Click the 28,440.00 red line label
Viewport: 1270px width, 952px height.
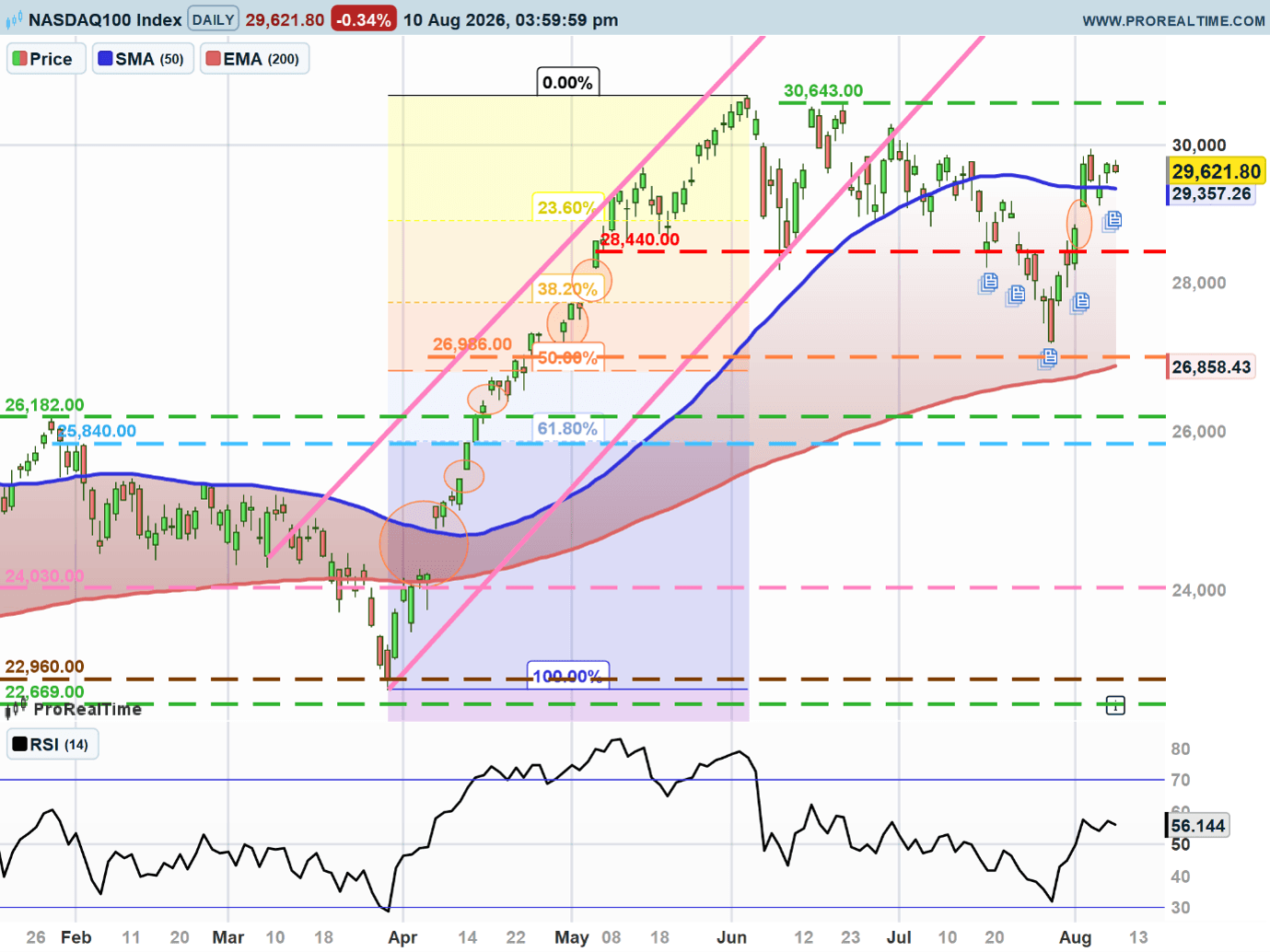(x=640, y=239)
